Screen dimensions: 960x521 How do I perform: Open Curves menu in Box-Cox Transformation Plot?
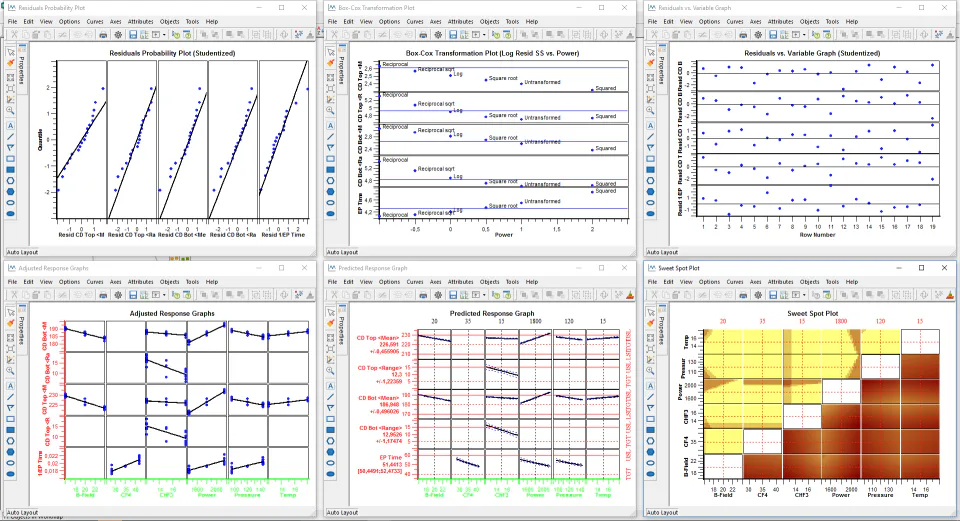click(x=415, y=21)
